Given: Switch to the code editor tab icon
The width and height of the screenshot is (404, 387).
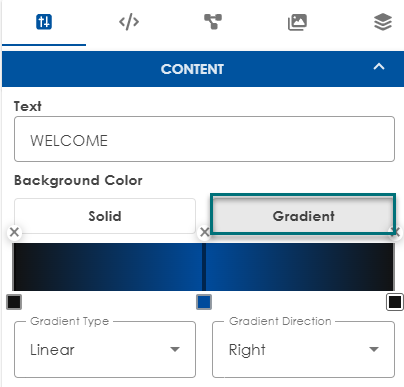Looking at the screenshot, I should coord(129,22).
